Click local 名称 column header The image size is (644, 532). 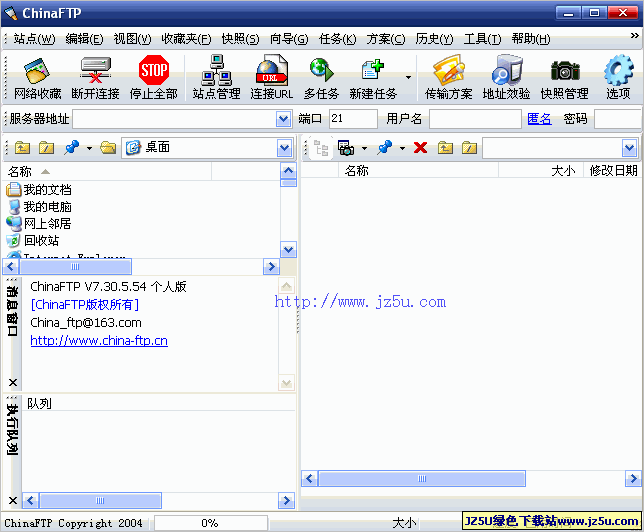point(107,171)
